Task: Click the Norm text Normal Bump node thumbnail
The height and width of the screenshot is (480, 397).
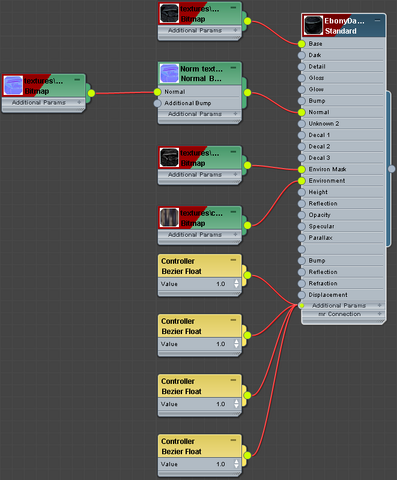Action: pos(169,73)
